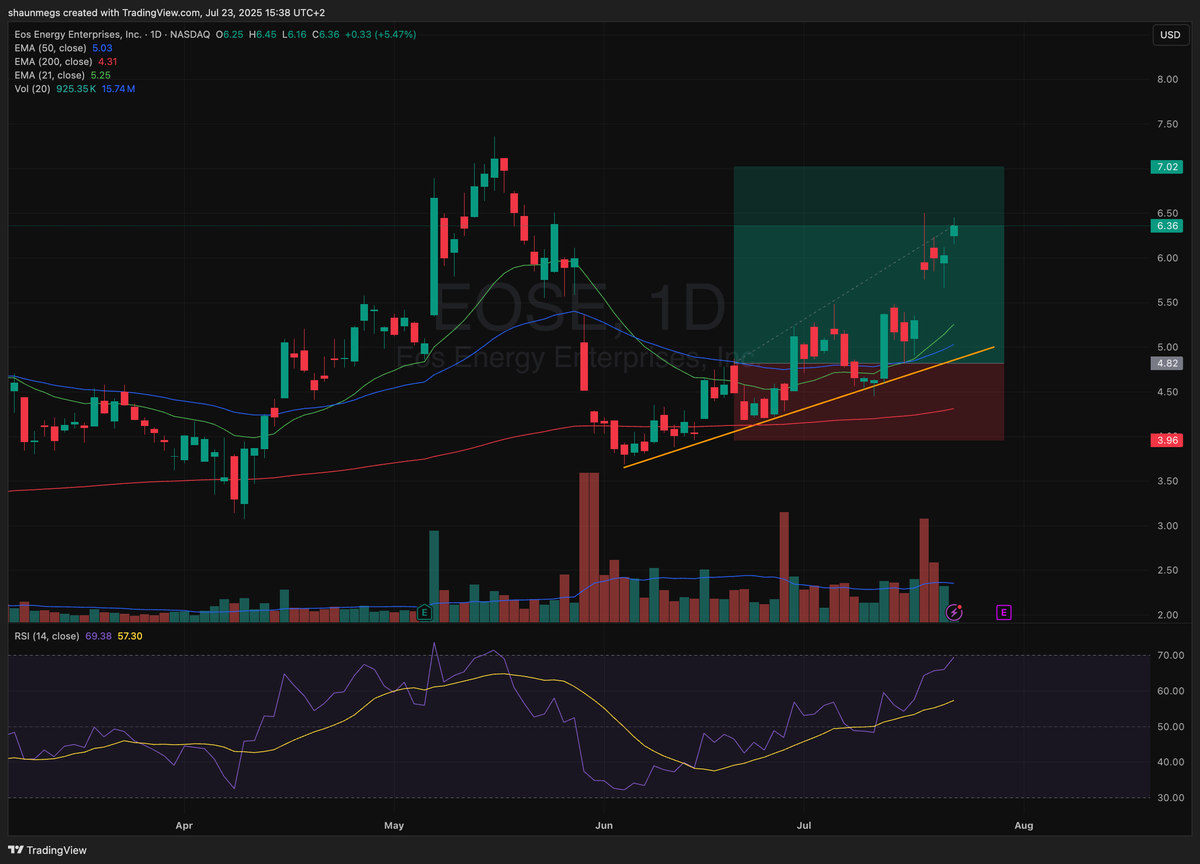Click the Jul label on time axis

[x=803, y=826]
